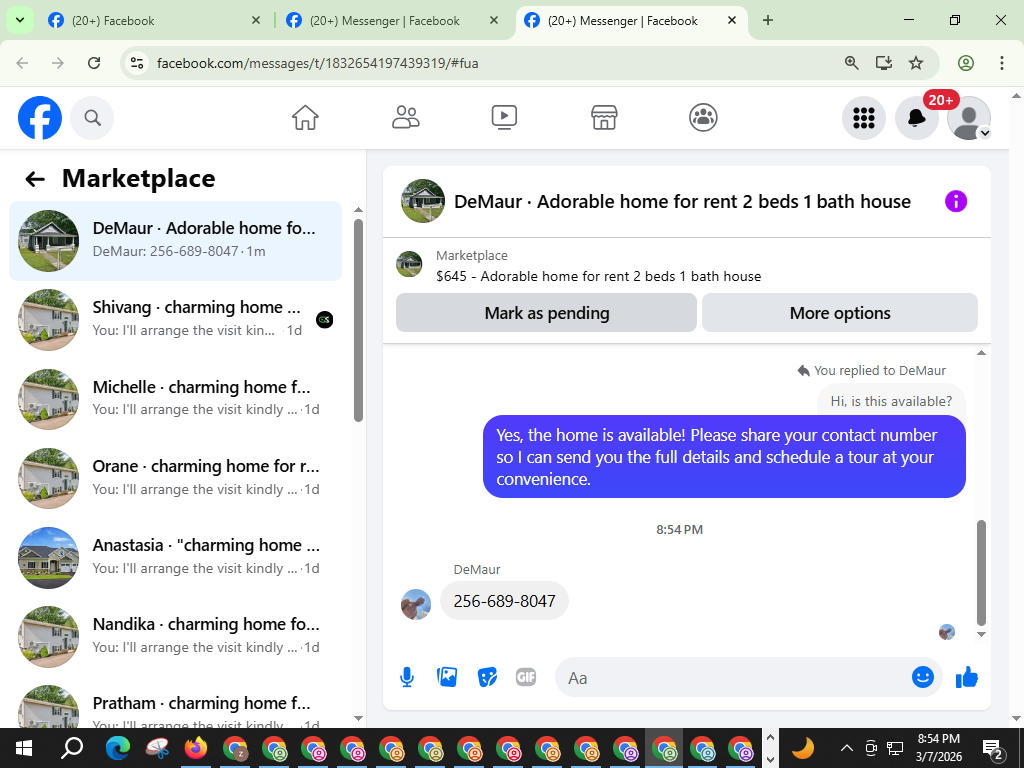Attach a photo with the image icon
The width and height of the screenshot is (1024, 768).
click(447, 677)
